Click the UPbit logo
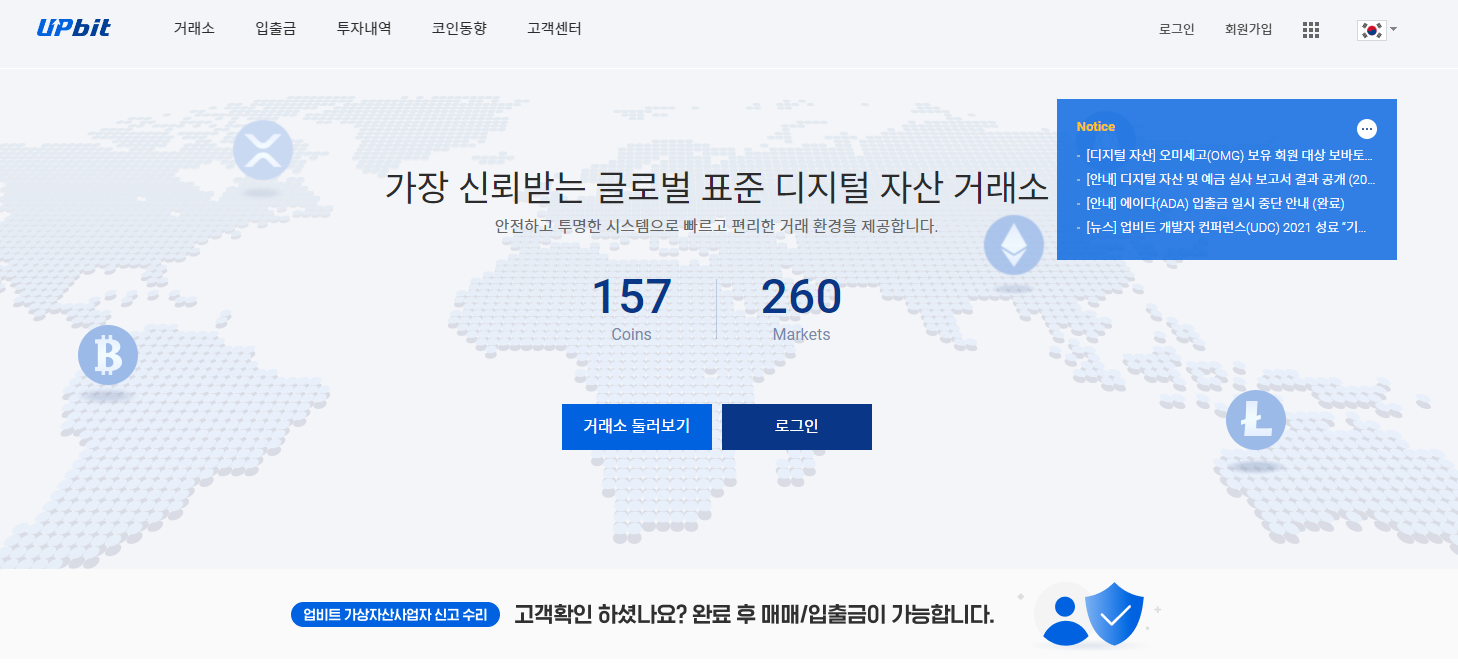Image resolution: width=1458 pixels, height=668 pixels. point(73,29)
